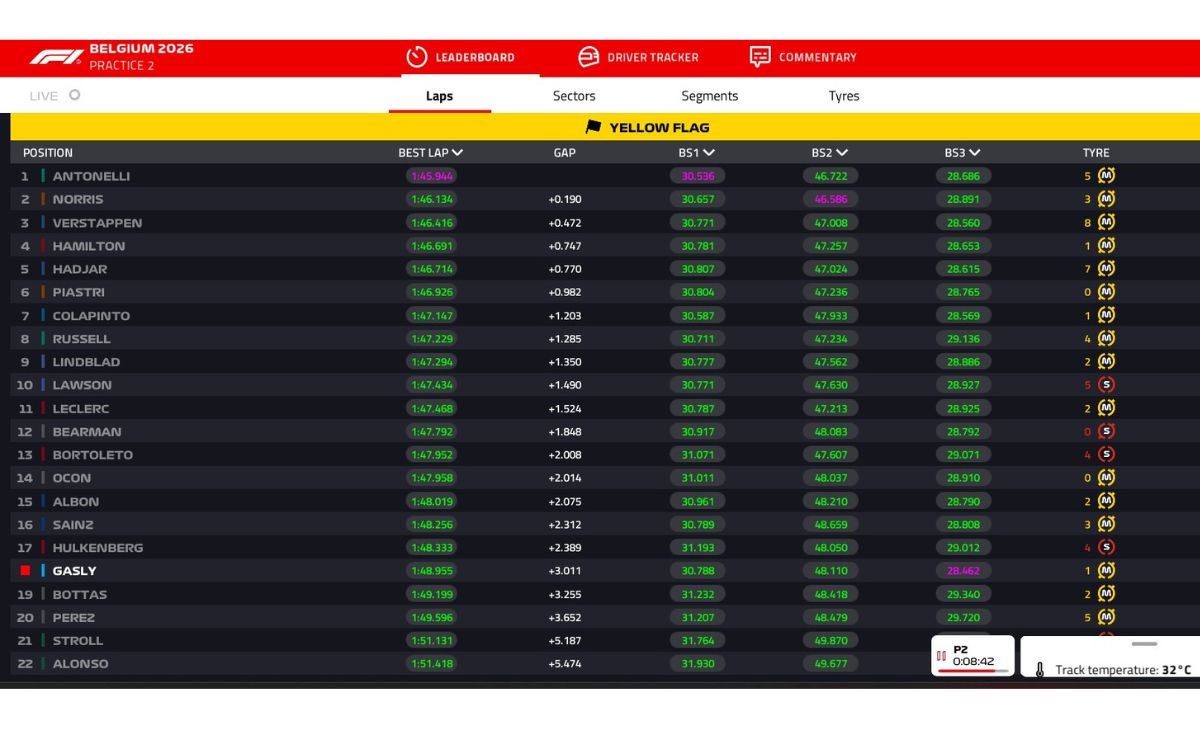Click the Belgium 2026 Practice 2 title
This screenshot has height=729, width=1200.
pos(141,57)
